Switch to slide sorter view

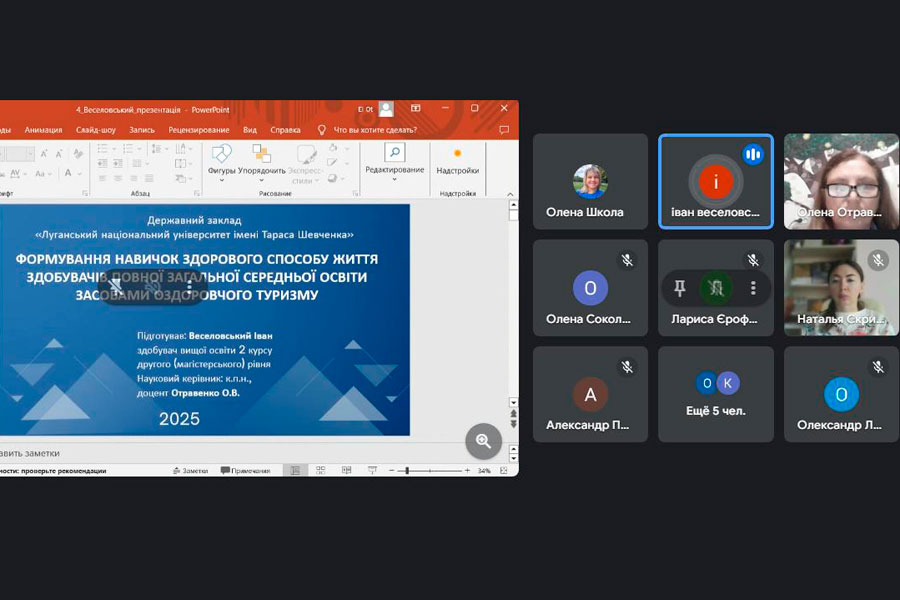tap(320, 470)
